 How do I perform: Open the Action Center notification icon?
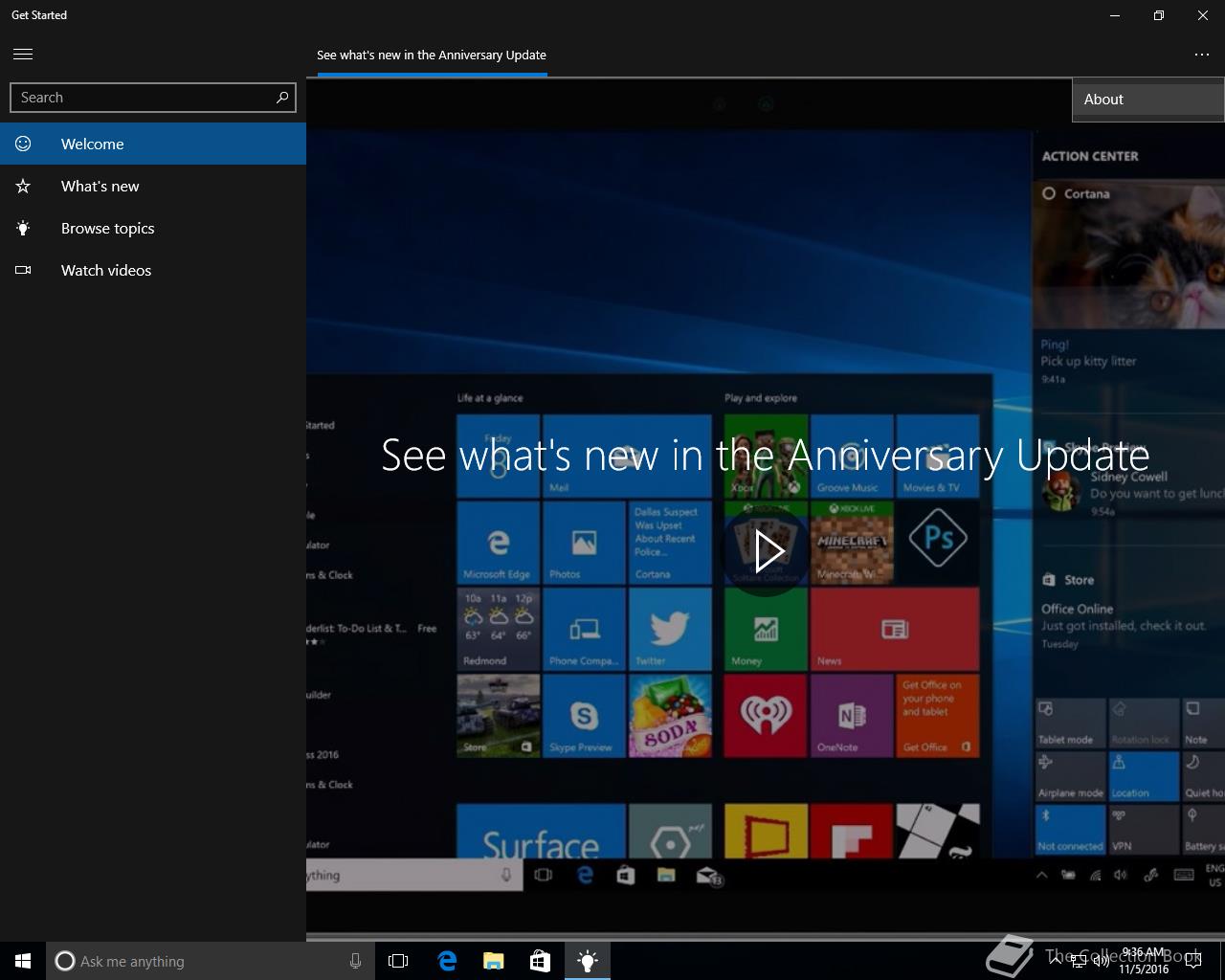[1193, 962]
